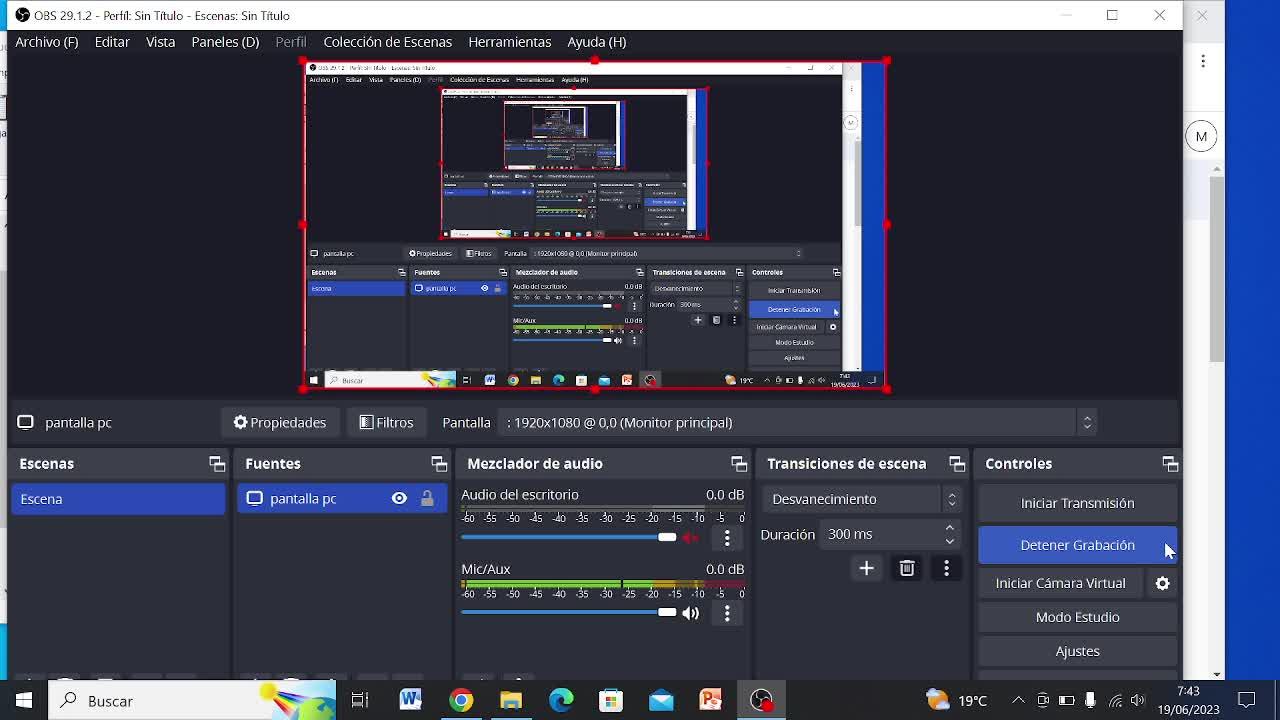Toggle the lock on pantalla pc source
This screenshot has height=720, width=1280.
(427, 499)
